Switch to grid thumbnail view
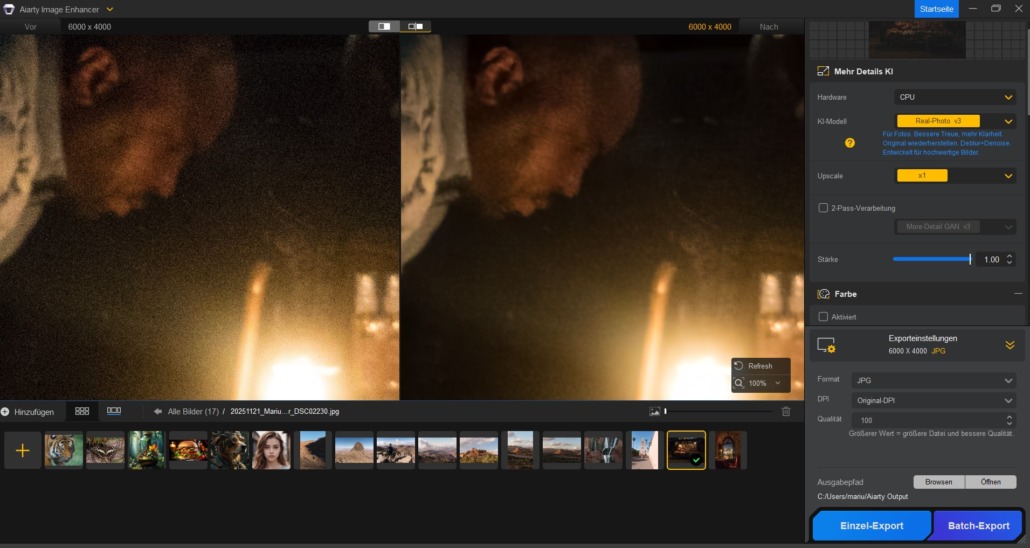The height and width of the screenshot is (548, 1030). tap(82, 411)
